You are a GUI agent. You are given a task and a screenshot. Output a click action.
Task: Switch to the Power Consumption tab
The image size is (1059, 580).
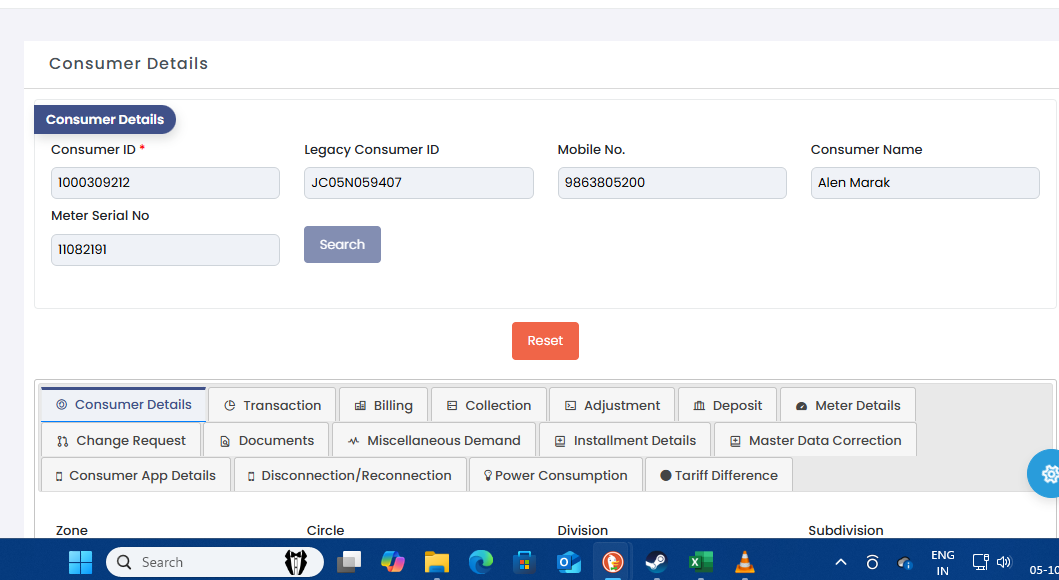pos(556,475)
